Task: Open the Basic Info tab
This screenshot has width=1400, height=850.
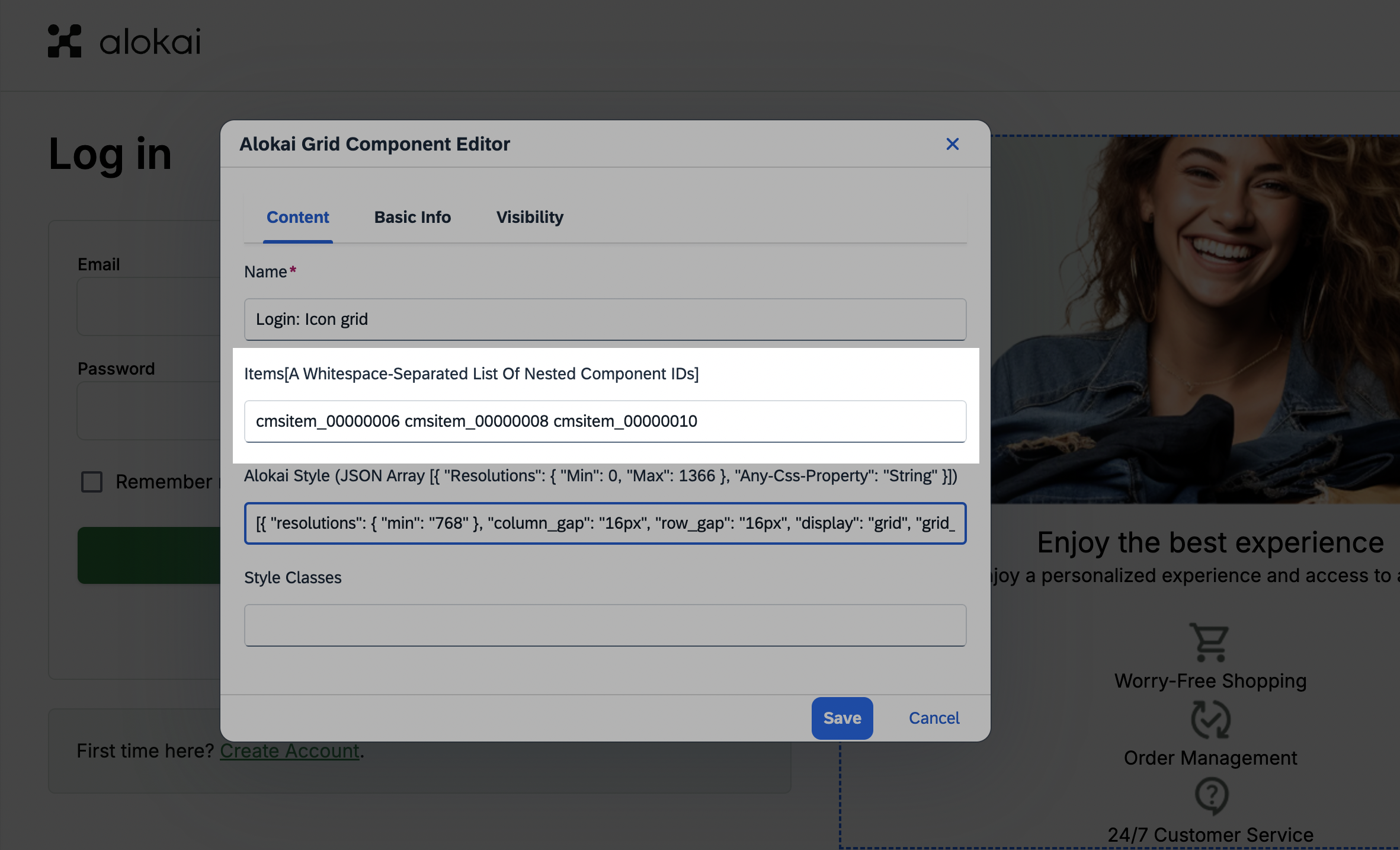Action: point(412,217)
